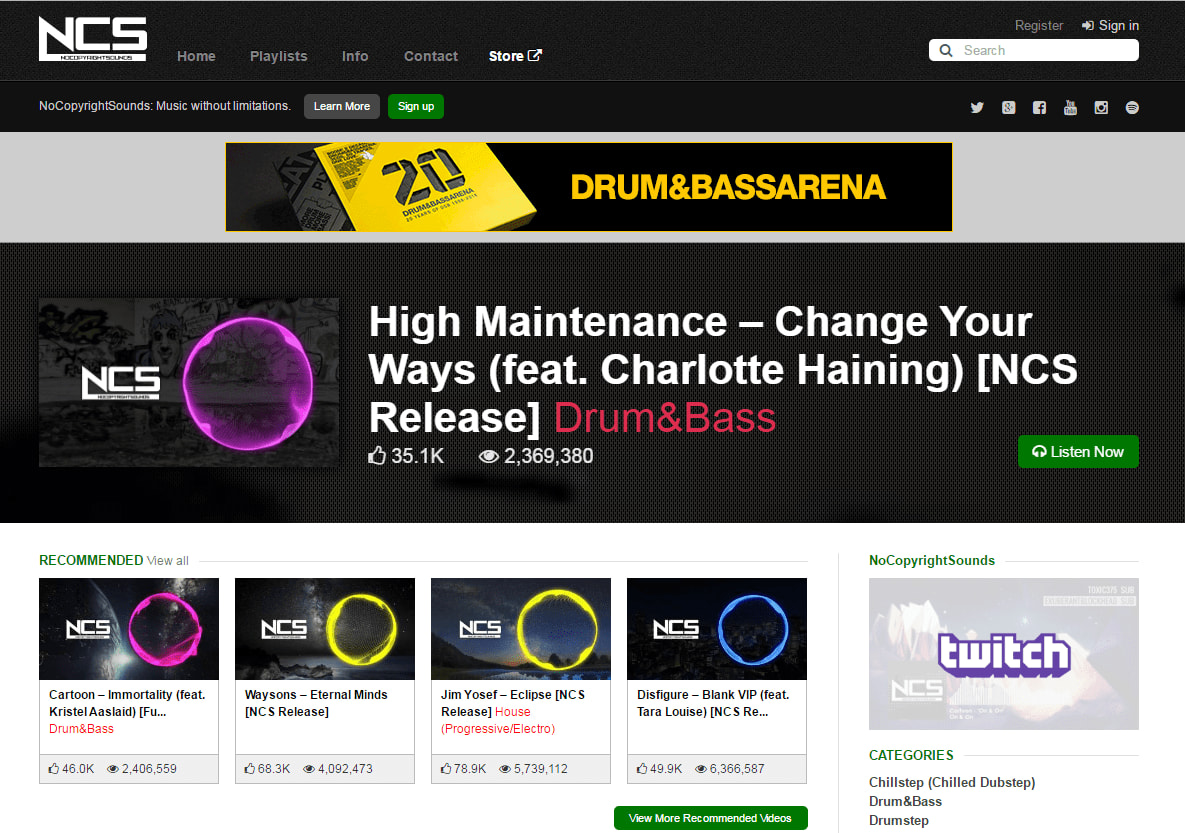Open the Playlists menu item
Image resolution: width=1185 pixels, height=833 pixels.
coord(278,56)
